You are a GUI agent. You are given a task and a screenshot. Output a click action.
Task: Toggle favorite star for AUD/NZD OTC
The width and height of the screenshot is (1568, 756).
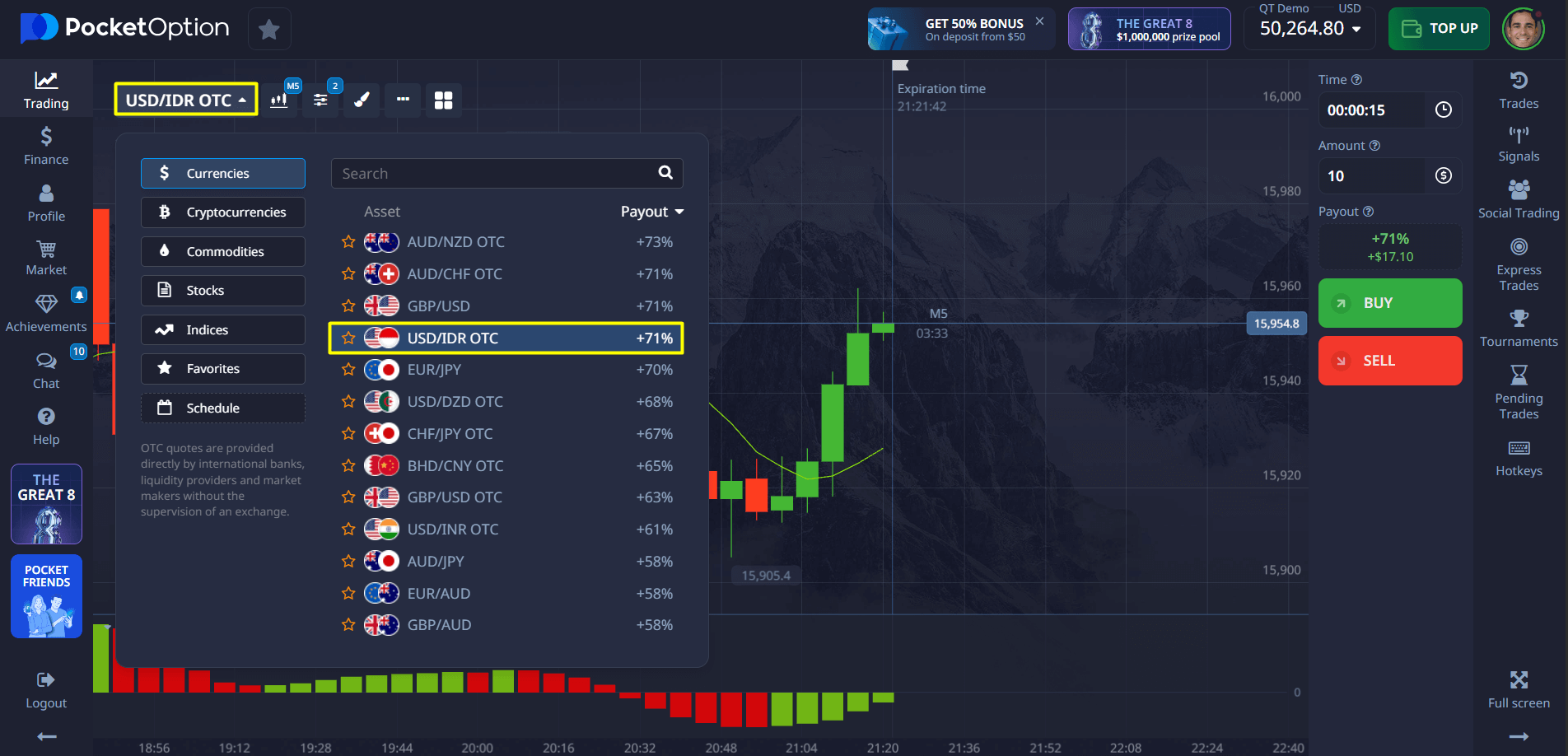pos(348,242)
